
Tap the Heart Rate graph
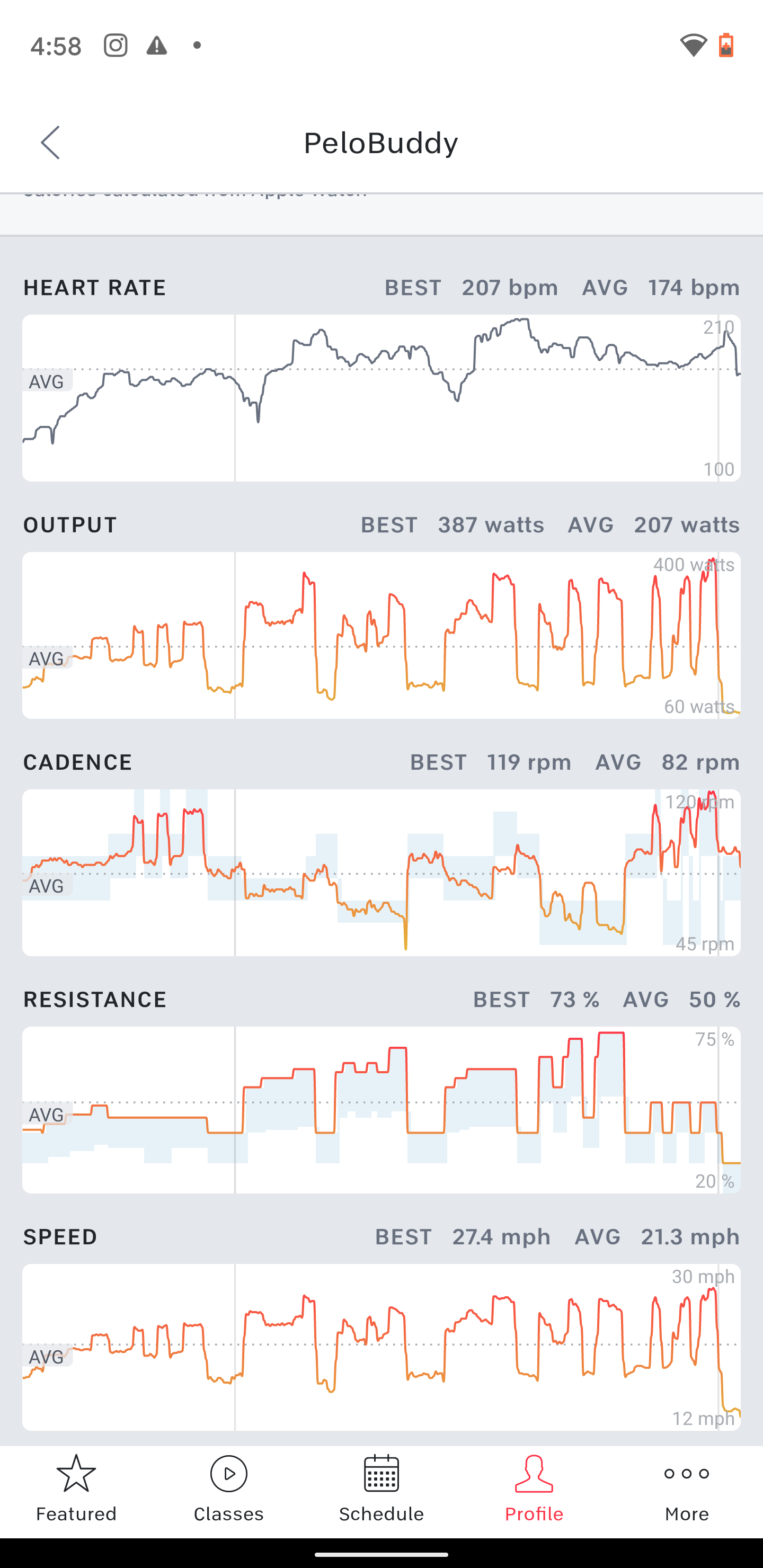coord(381,398)
